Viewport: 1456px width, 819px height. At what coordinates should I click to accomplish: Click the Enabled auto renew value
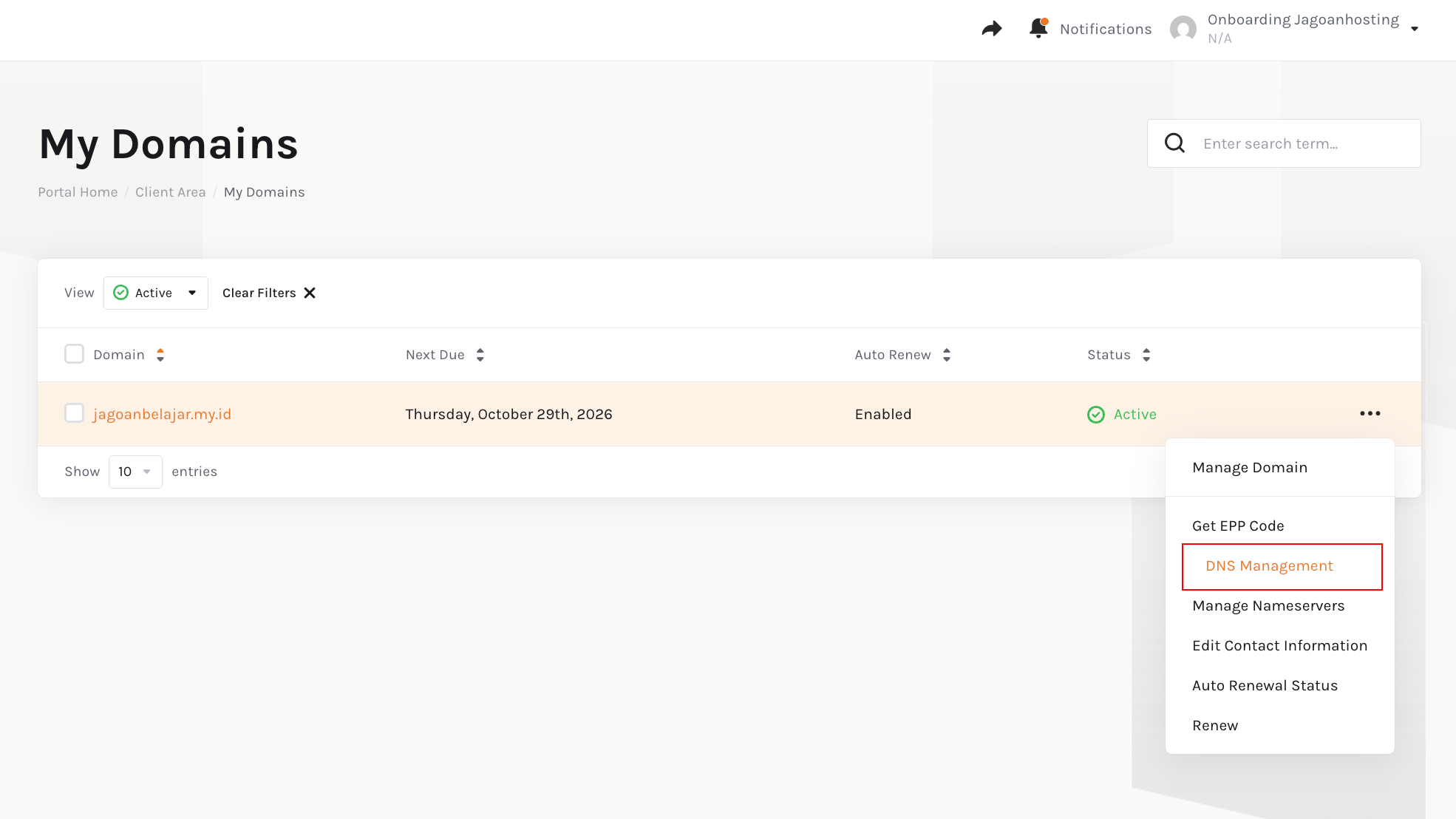coord(883,414)
